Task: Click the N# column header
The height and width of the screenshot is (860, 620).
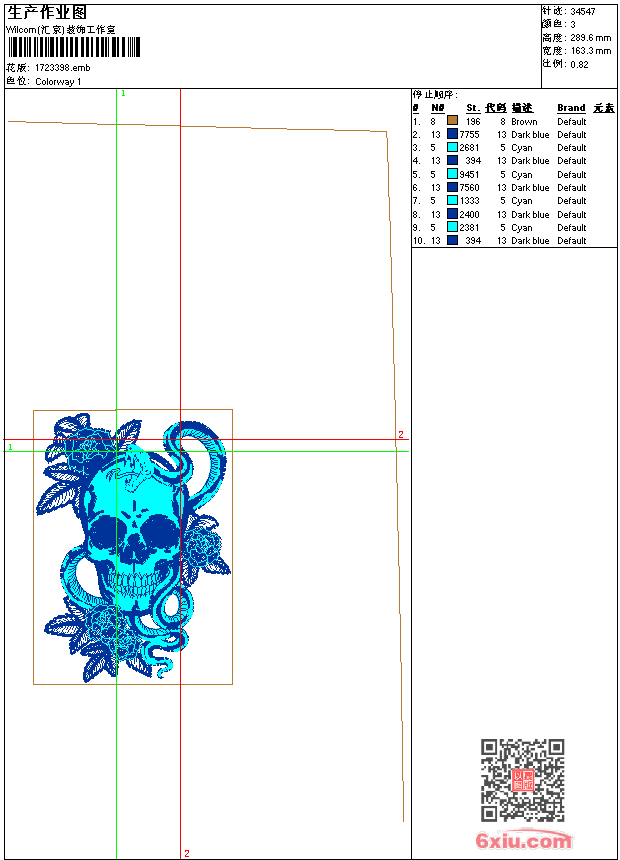Action: (437, 108)
